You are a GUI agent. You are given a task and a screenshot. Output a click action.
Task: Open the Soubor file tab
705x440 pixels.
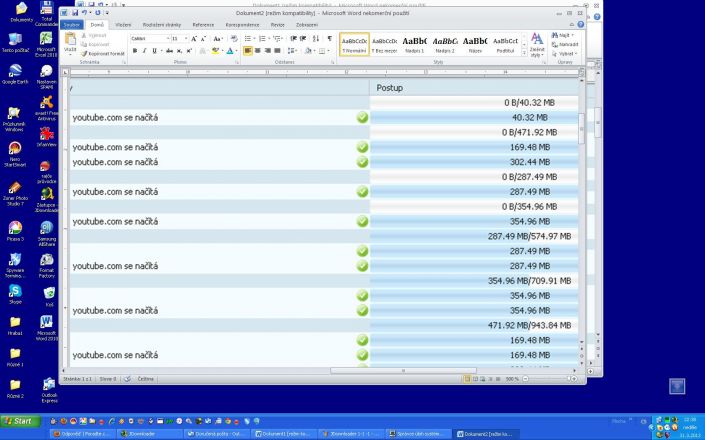[x=71, y=25]
